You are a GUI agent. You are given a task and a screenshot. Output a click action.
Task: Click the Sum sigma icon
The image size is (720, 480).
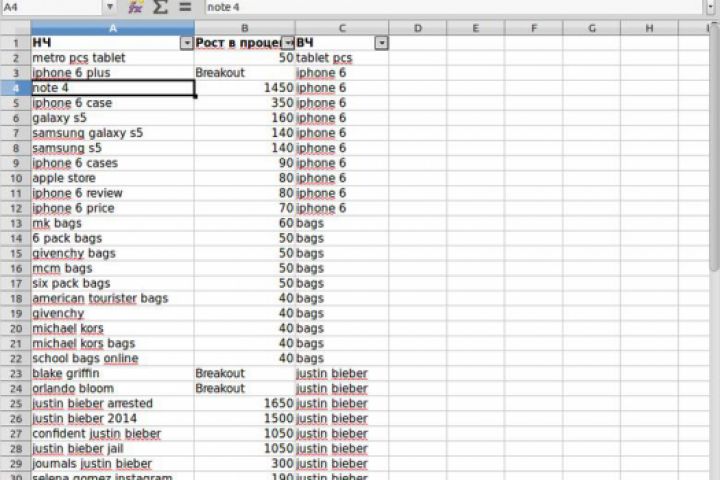160,6
